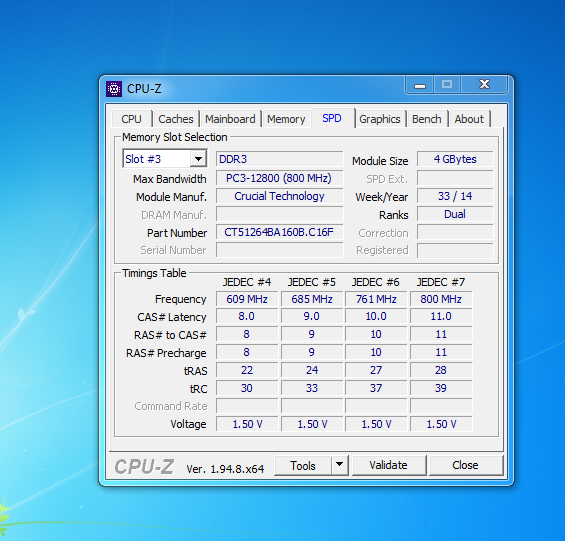Click the Max Bandwidth label
This screenshot has height=541, width=565.
170,179
